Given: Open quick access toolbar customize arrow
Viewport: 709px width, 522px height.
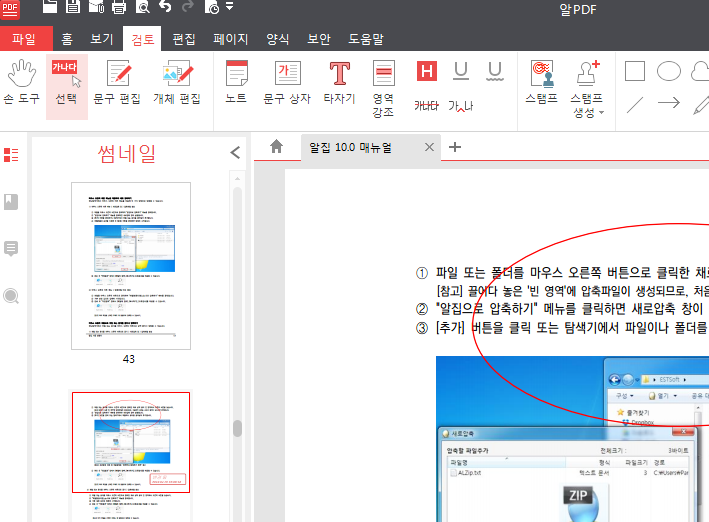Looking at the screenshot, I should [230, 6].
